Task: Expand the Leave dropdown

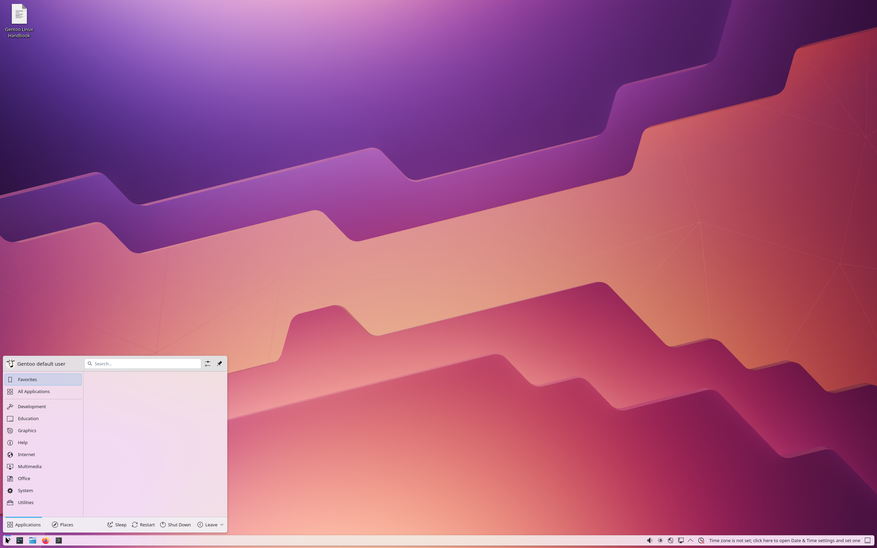Action: pos(210,525)
